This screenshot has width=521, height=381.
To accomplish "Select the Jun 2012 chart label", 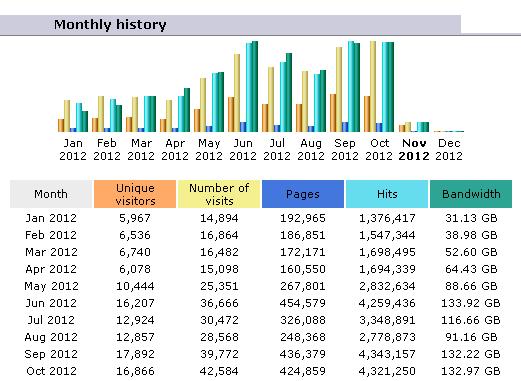I will tap(243, 149).
